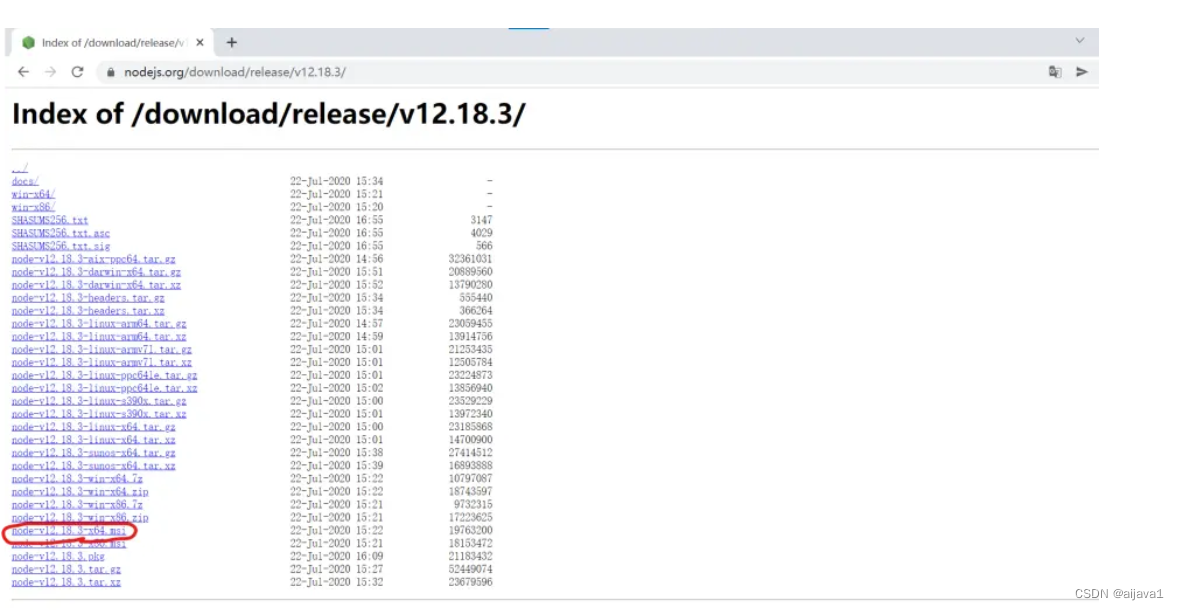
Task: Click the page heading Index of /download/release/v12.18.3/
Action: [x=268, y=114]
